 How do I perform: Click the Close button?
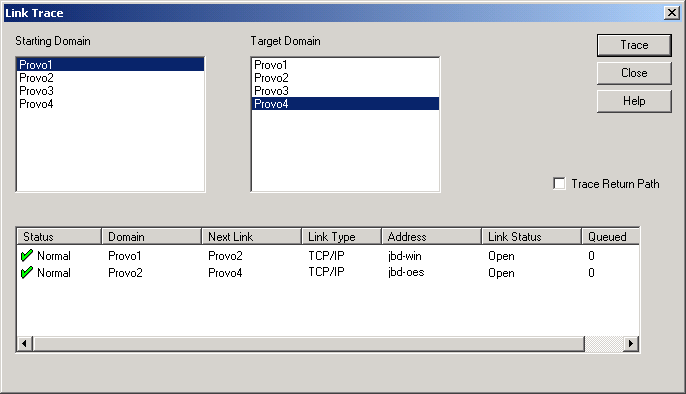click(634, 73)
